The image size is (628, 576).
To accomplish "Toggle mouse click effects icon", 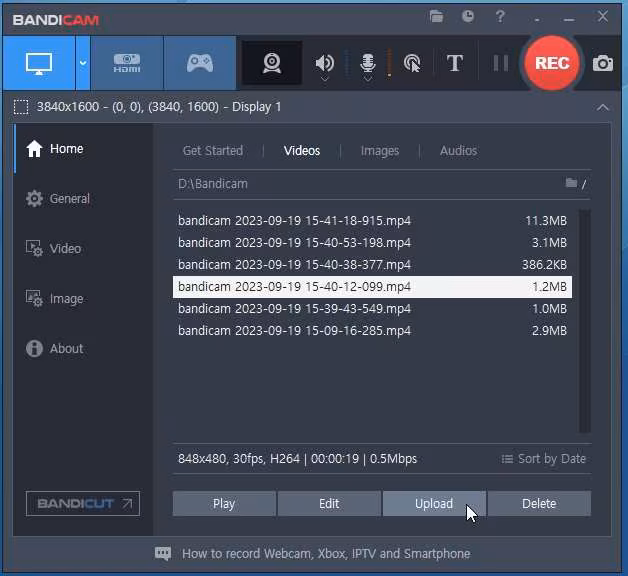I will click(412, 63).
